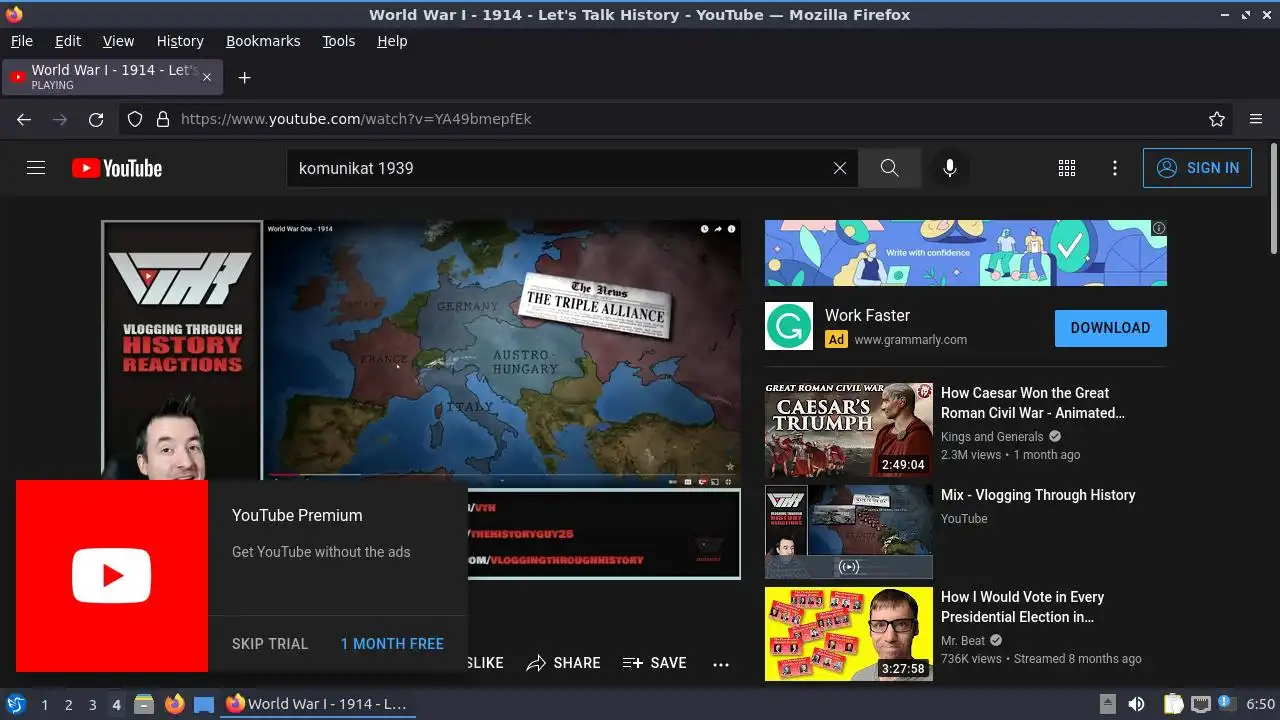Select the World War I - 1914 tab
The width and height of the screenshot is (1280, 720).
coord(112,77)
